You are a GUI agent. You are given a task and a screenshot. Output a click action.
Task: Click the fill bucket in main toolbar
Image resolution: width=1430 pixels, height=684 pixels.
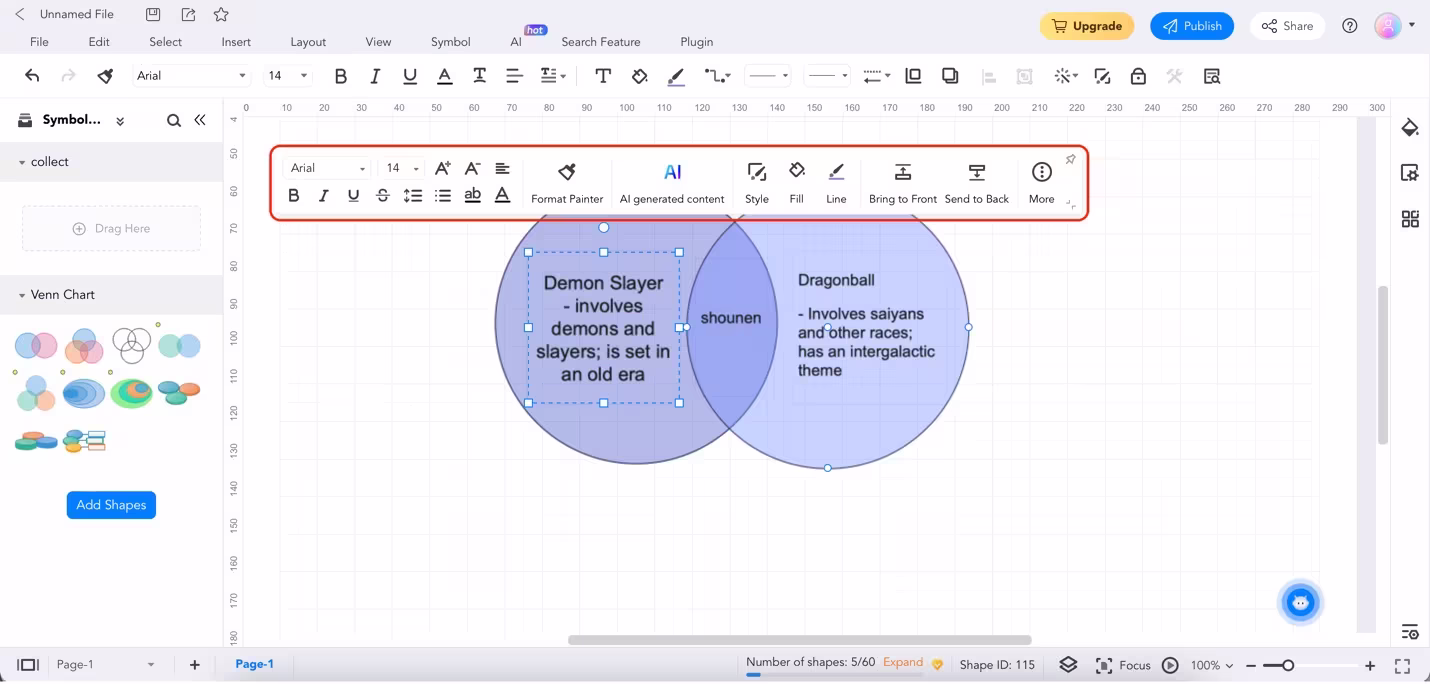pyautogui.click(x=640, y=76)
